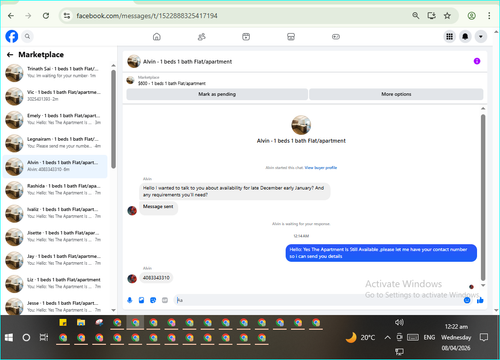Choose a sticker icon
This screenshot has width=500, height=360.
tap(153, 300)
